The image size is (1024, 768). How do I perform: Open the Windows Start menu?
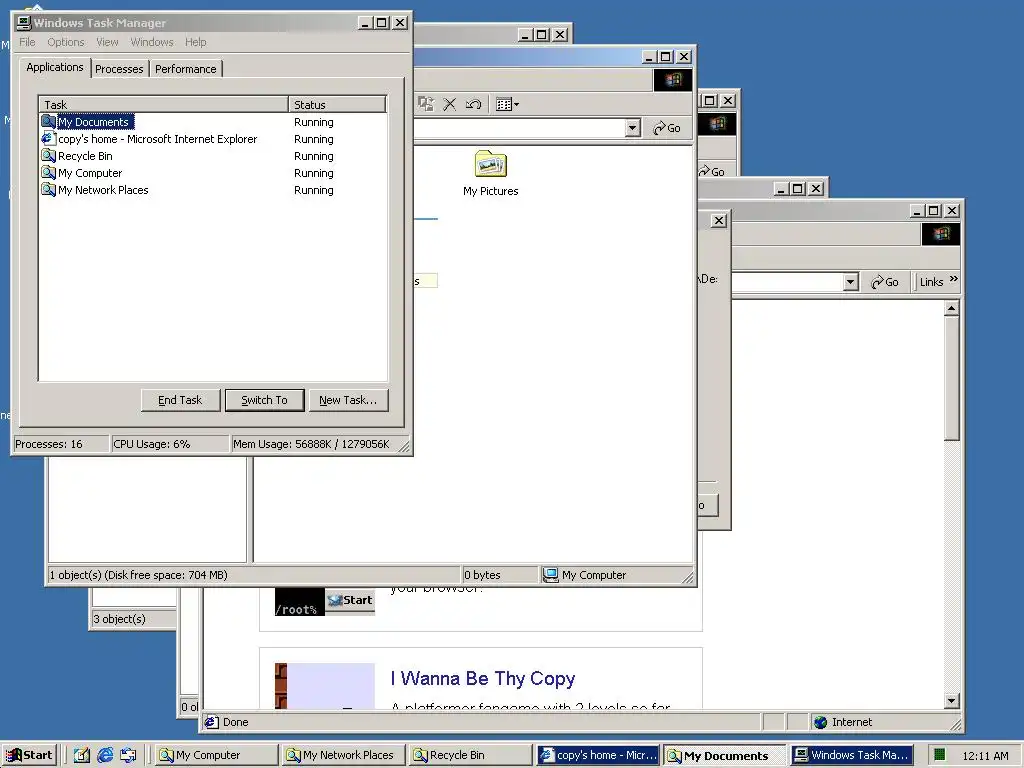pyautogui.click(x=29, y=755)
